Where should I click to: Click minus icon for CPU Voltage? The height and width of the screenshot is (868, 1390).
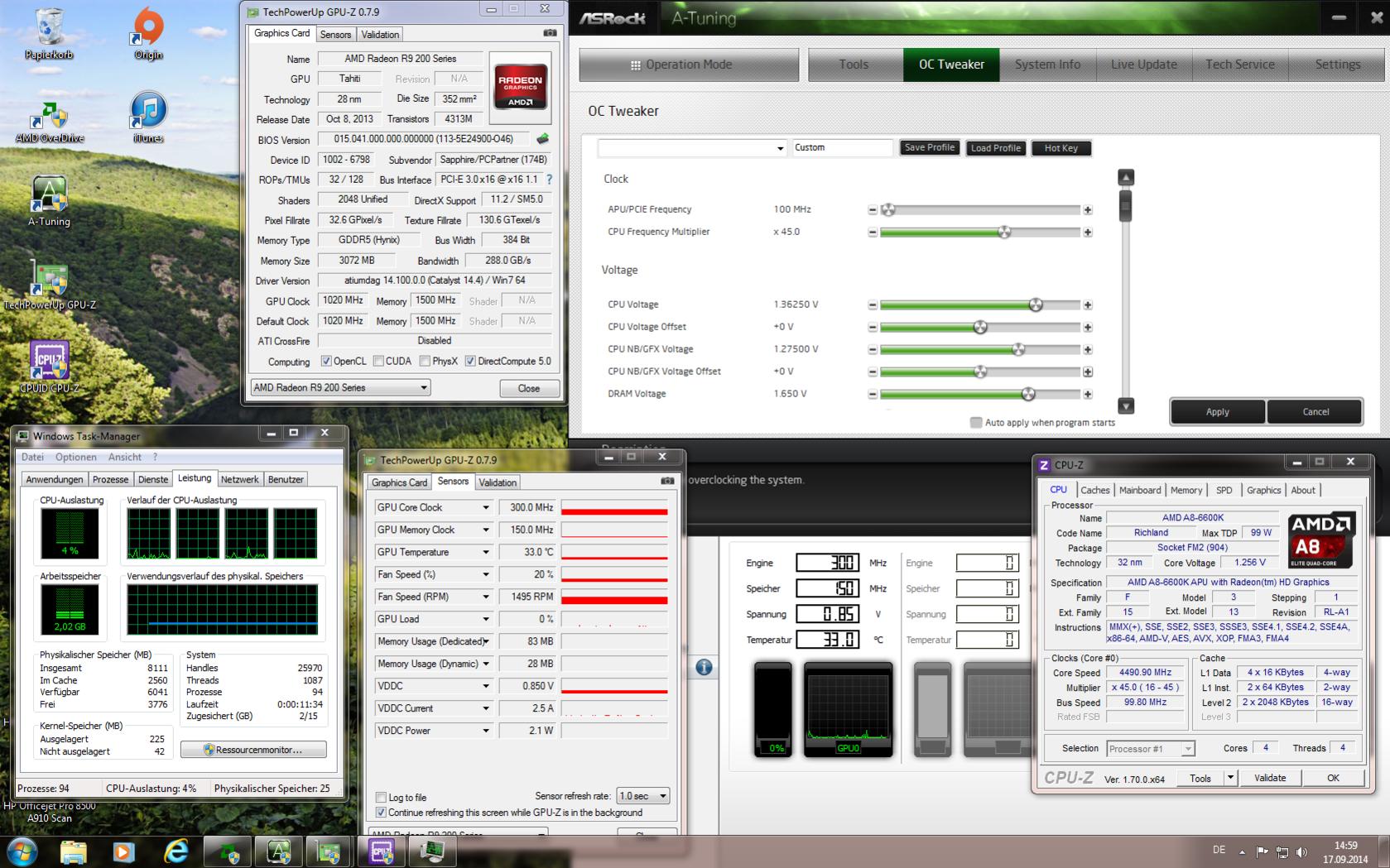[x=872, y=305]
